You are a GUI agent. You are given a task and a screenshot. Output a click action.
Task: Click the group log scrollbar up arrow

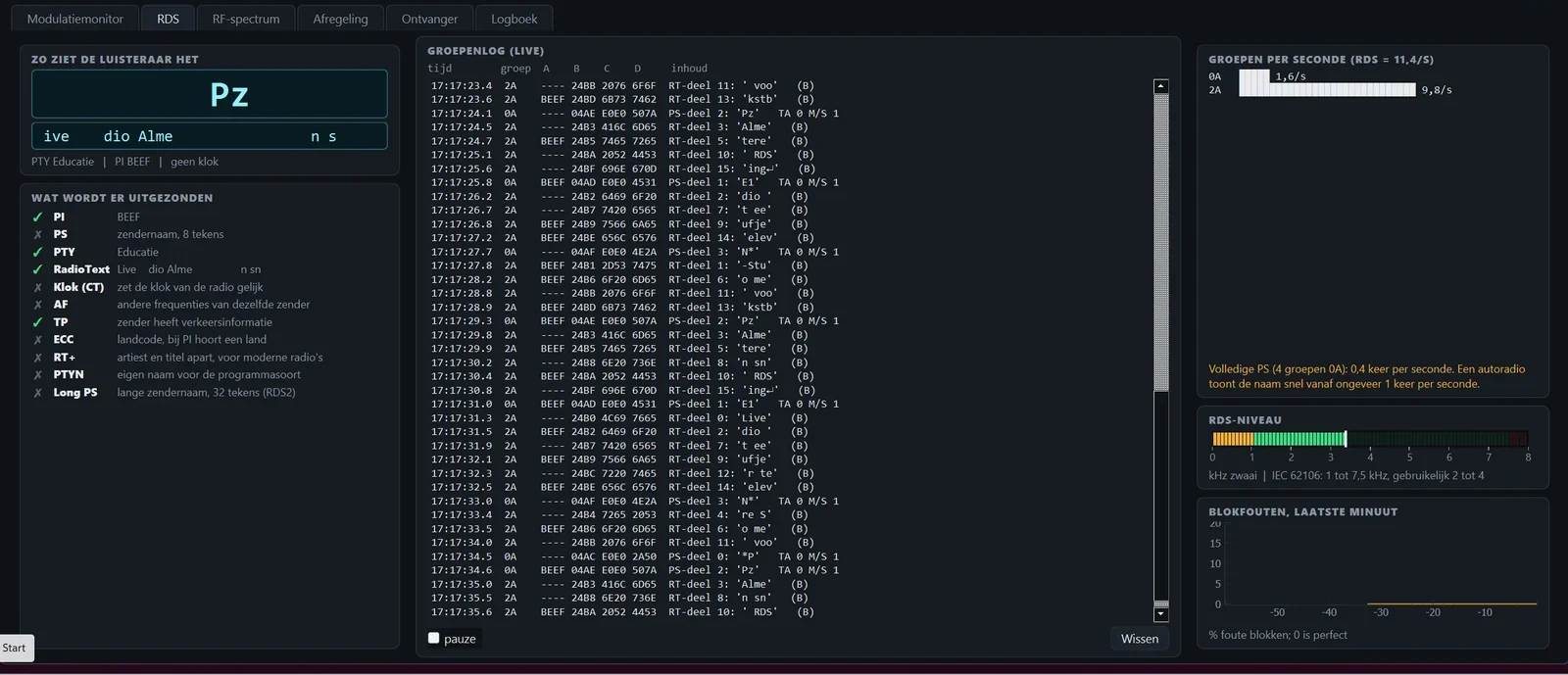point(1161,86)
